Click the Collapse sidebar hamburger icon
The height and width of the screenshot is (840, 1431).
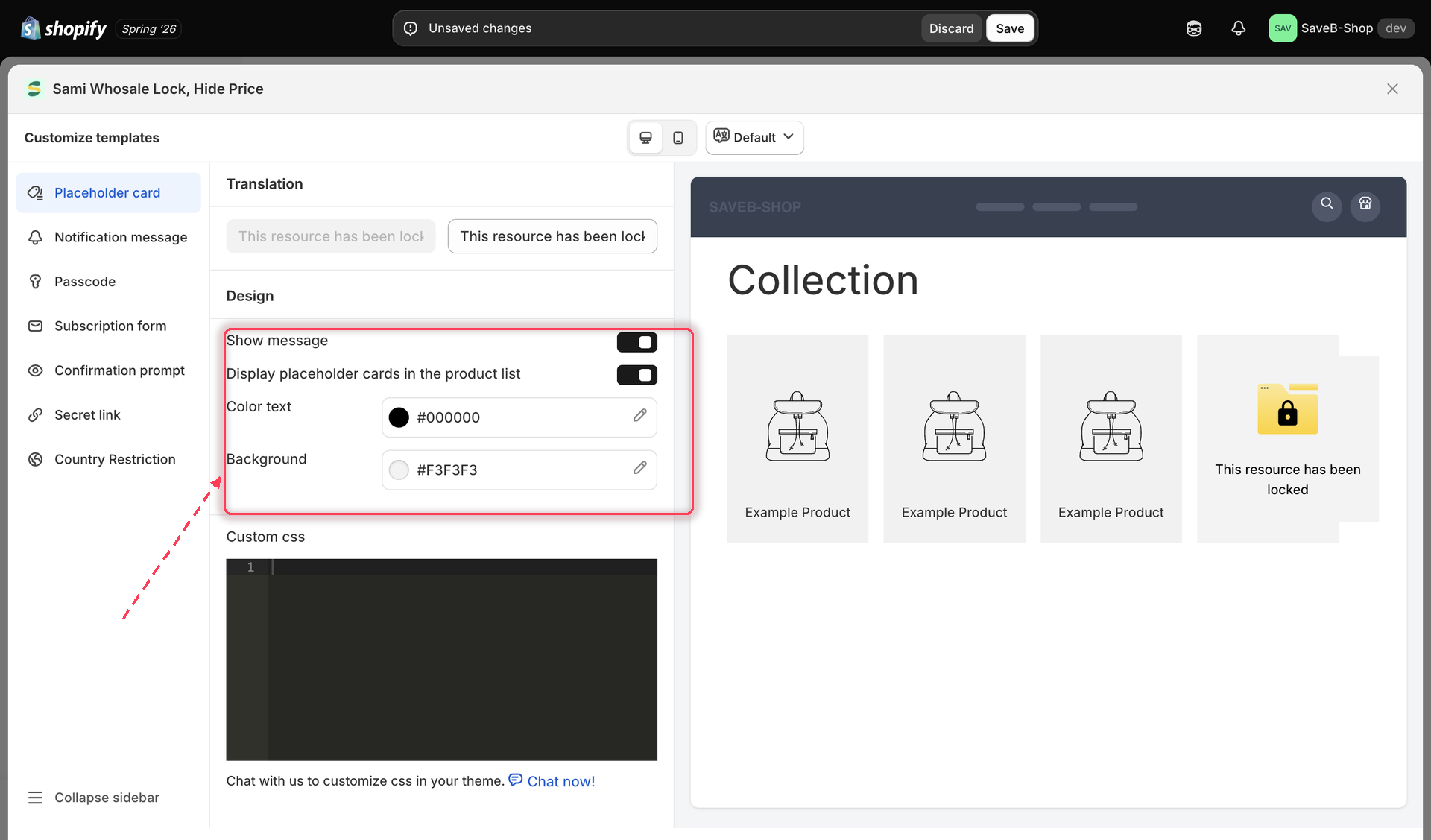[x=35, y=798]
